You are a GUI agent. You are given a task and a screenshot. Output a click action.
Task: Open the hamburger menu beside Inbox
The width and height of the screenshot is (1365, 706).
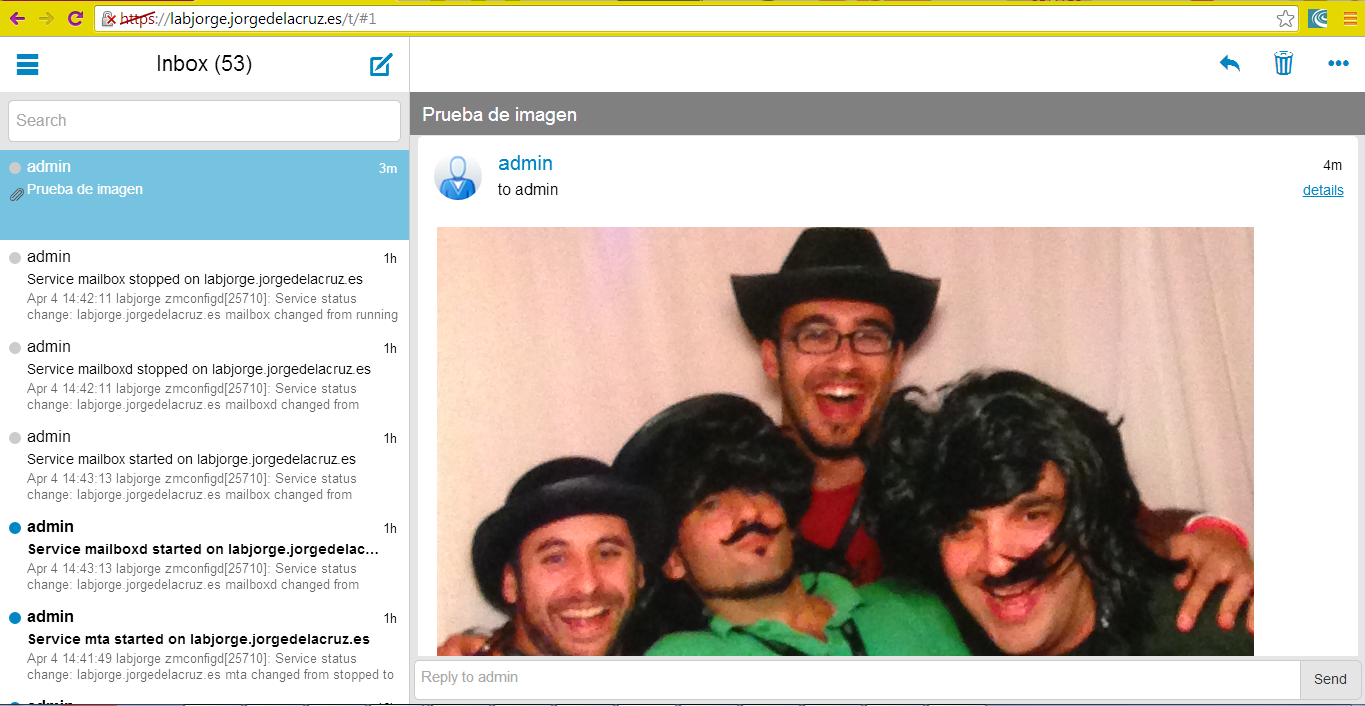pos(28,65)
